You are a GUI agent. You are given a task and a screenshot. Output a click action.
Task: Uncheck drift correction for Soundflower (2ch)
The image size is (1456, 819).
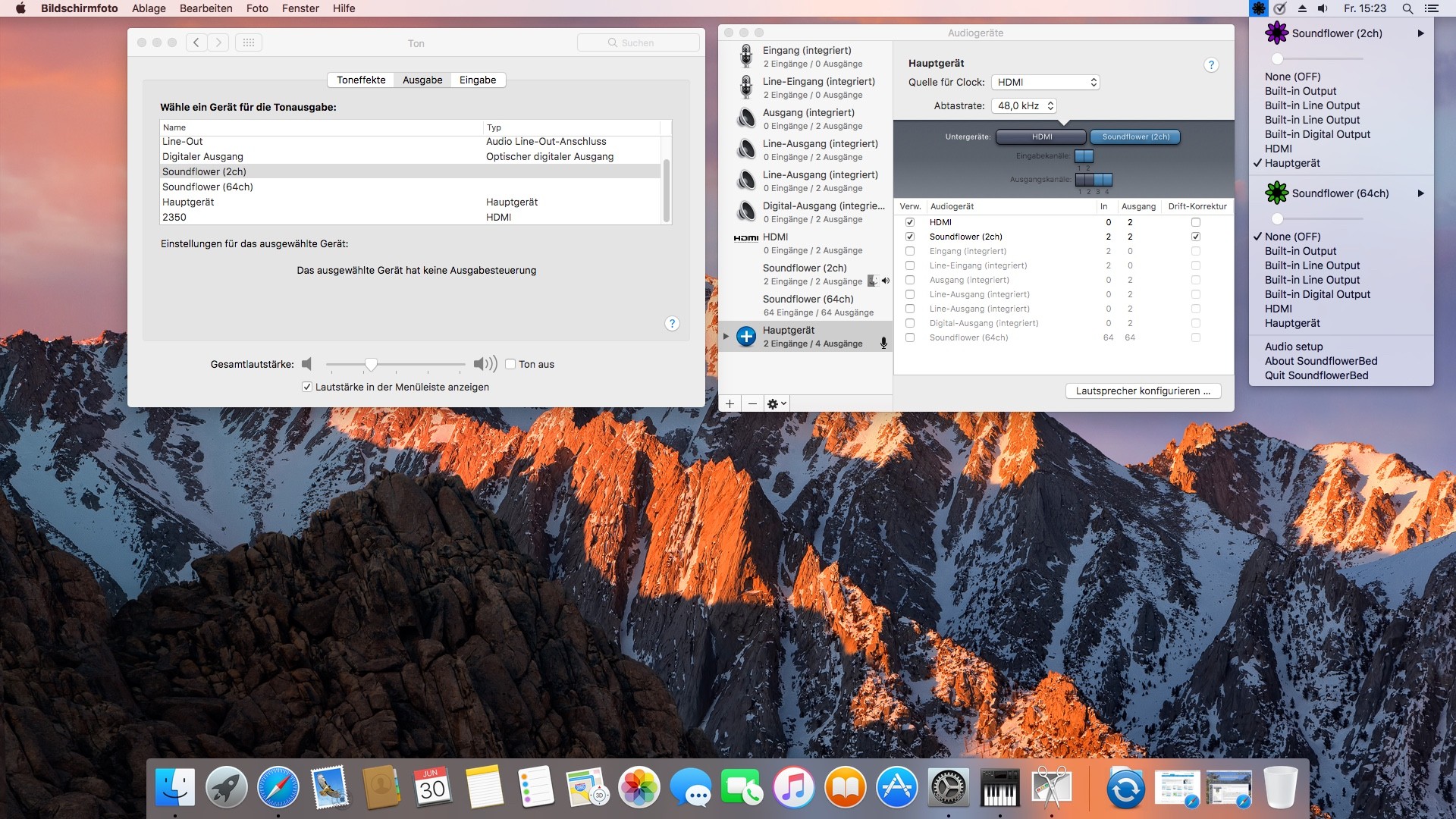1196,237
